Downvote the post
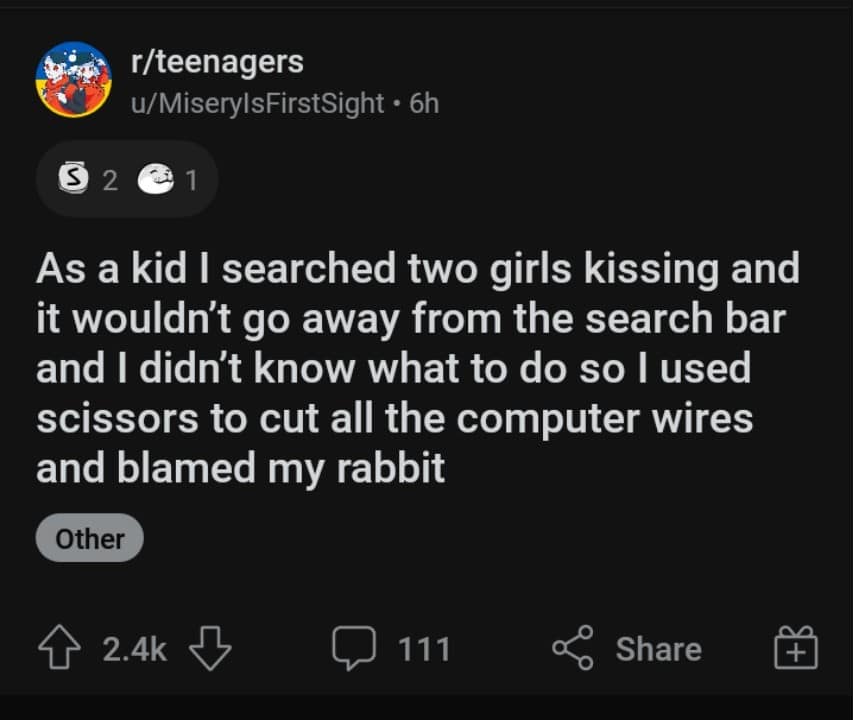This screenshot has height=720, width=855. [x=210, y=649]
